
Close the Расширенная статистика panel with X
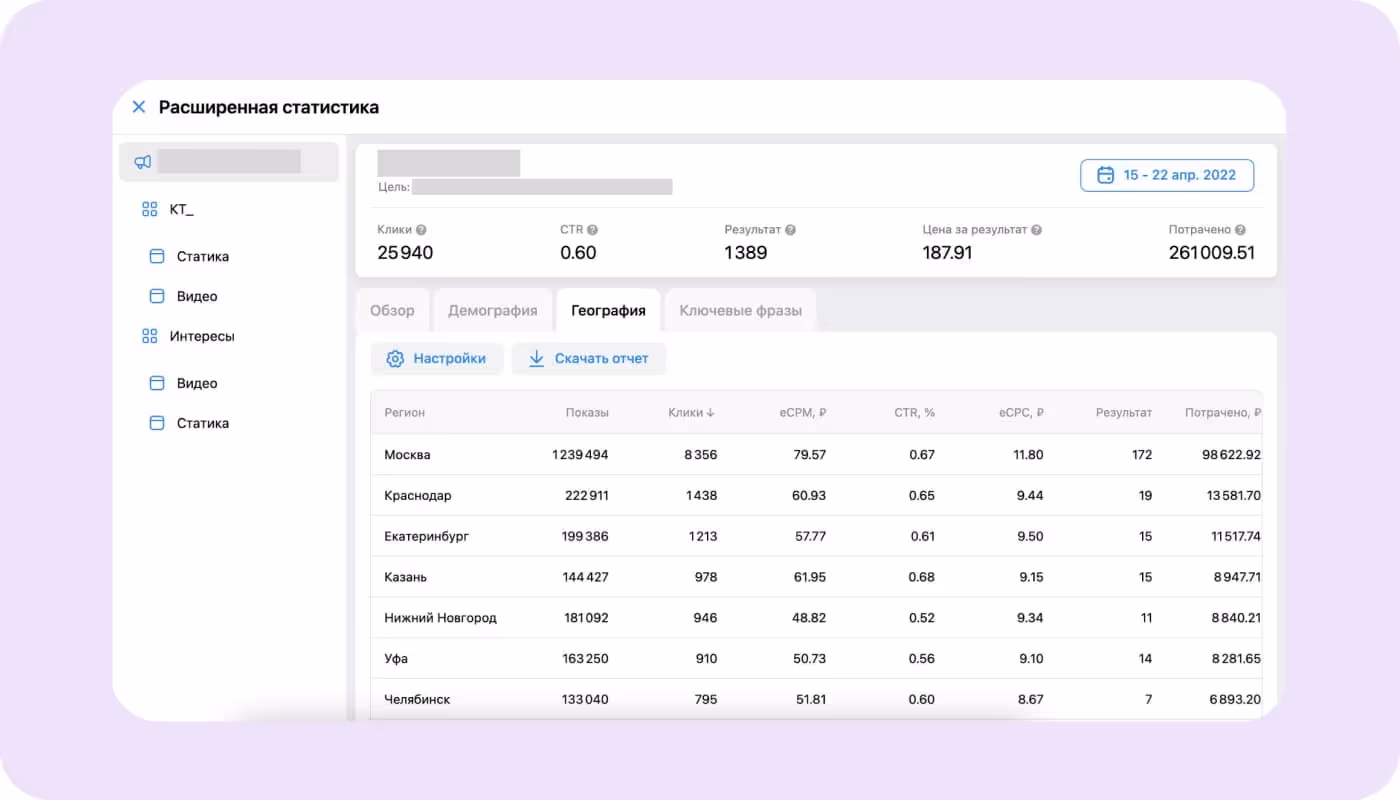[139, 107]
